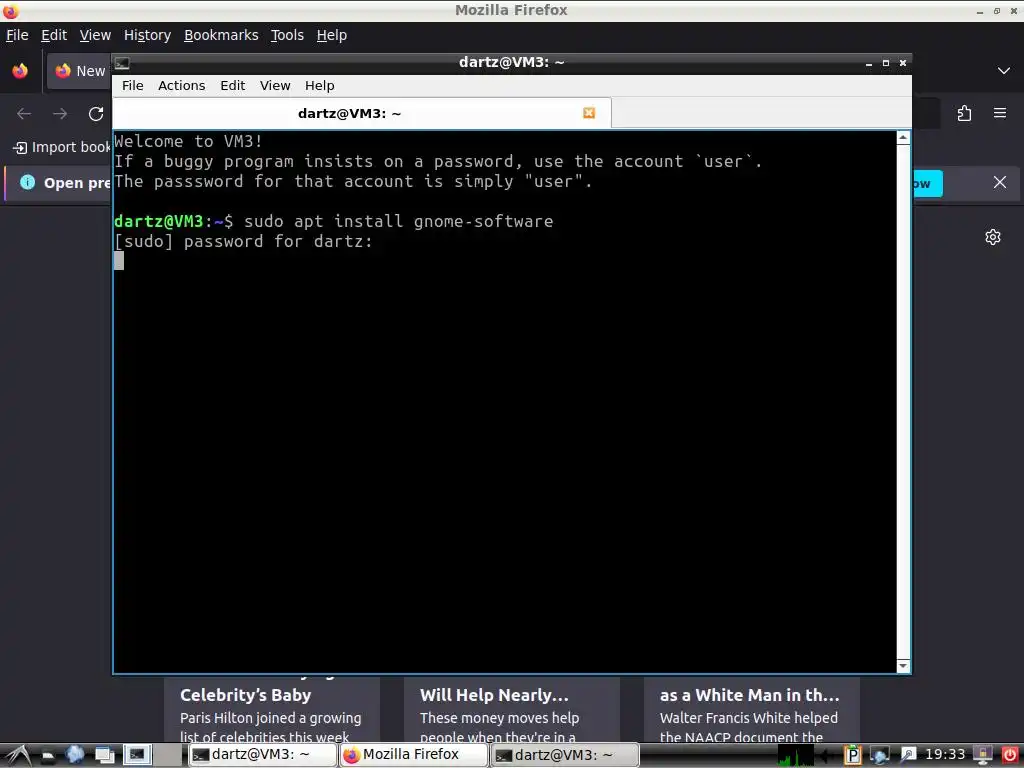Image resolution: width=1024 pixels, height=768 pixels.
Task: Click the CPU usage monitor graph
Action: tap(795, 756)
